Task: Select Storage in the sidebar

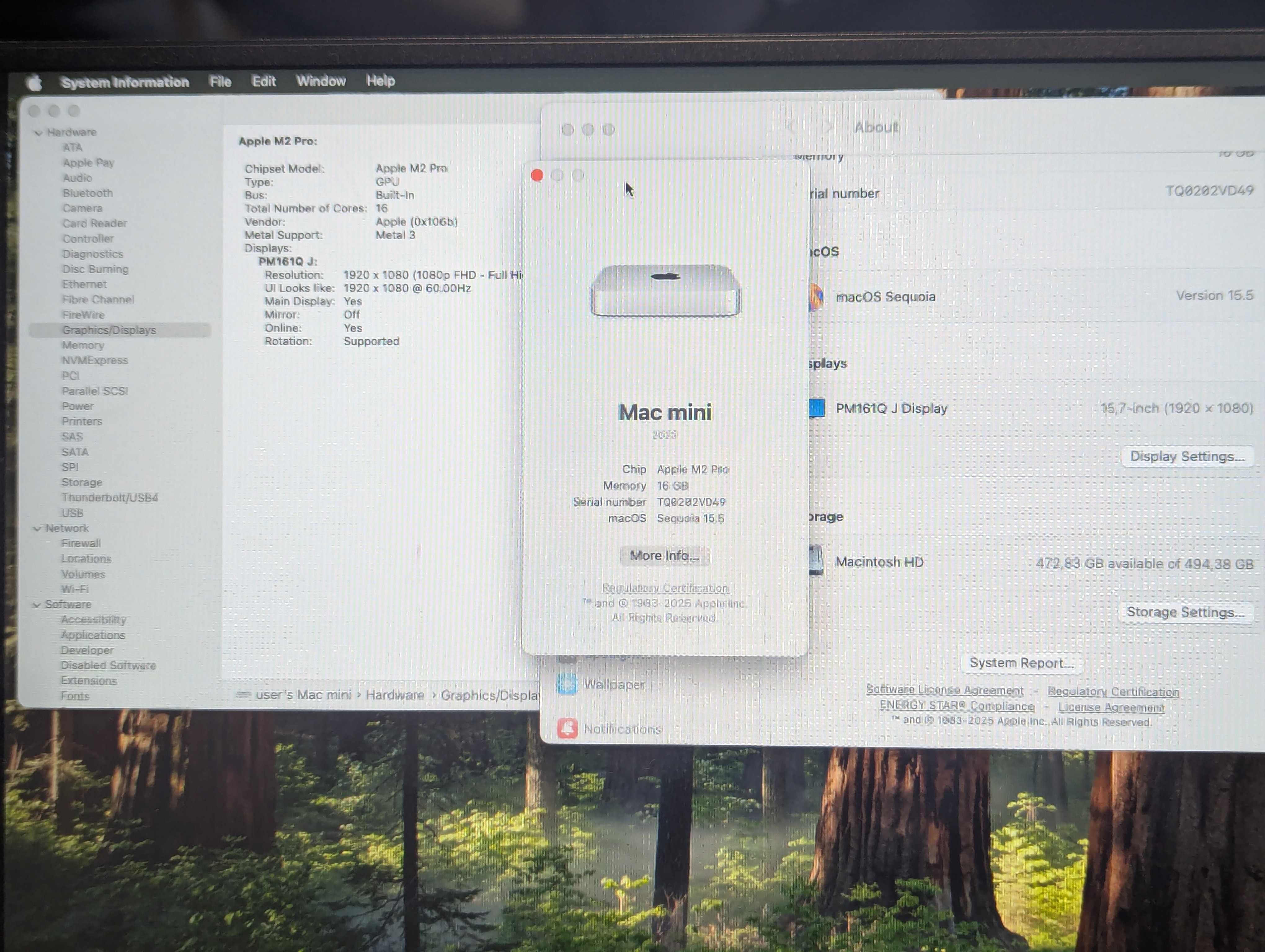Action: pos(82,483)
